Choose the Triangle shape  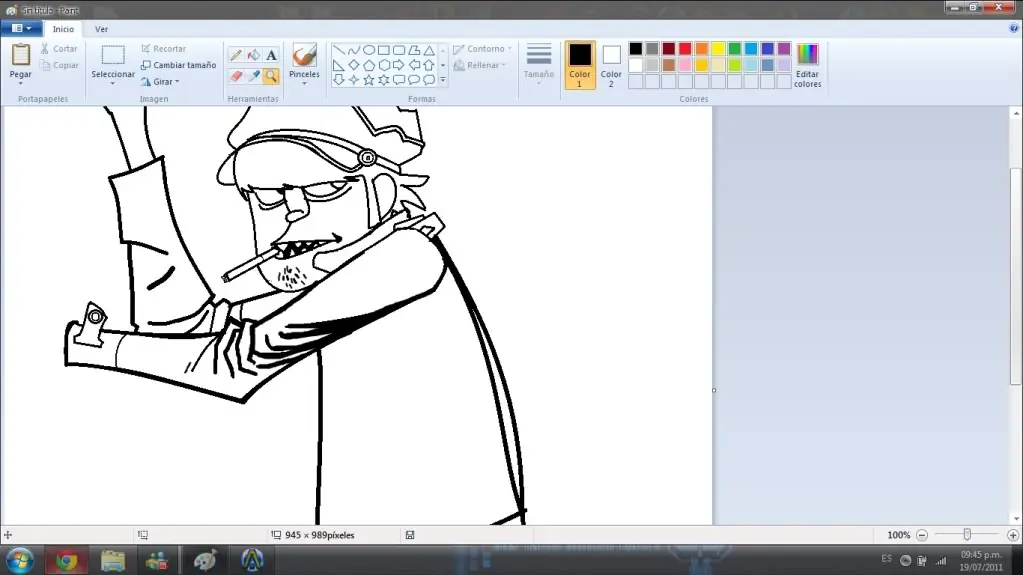(x=429, y=50)
